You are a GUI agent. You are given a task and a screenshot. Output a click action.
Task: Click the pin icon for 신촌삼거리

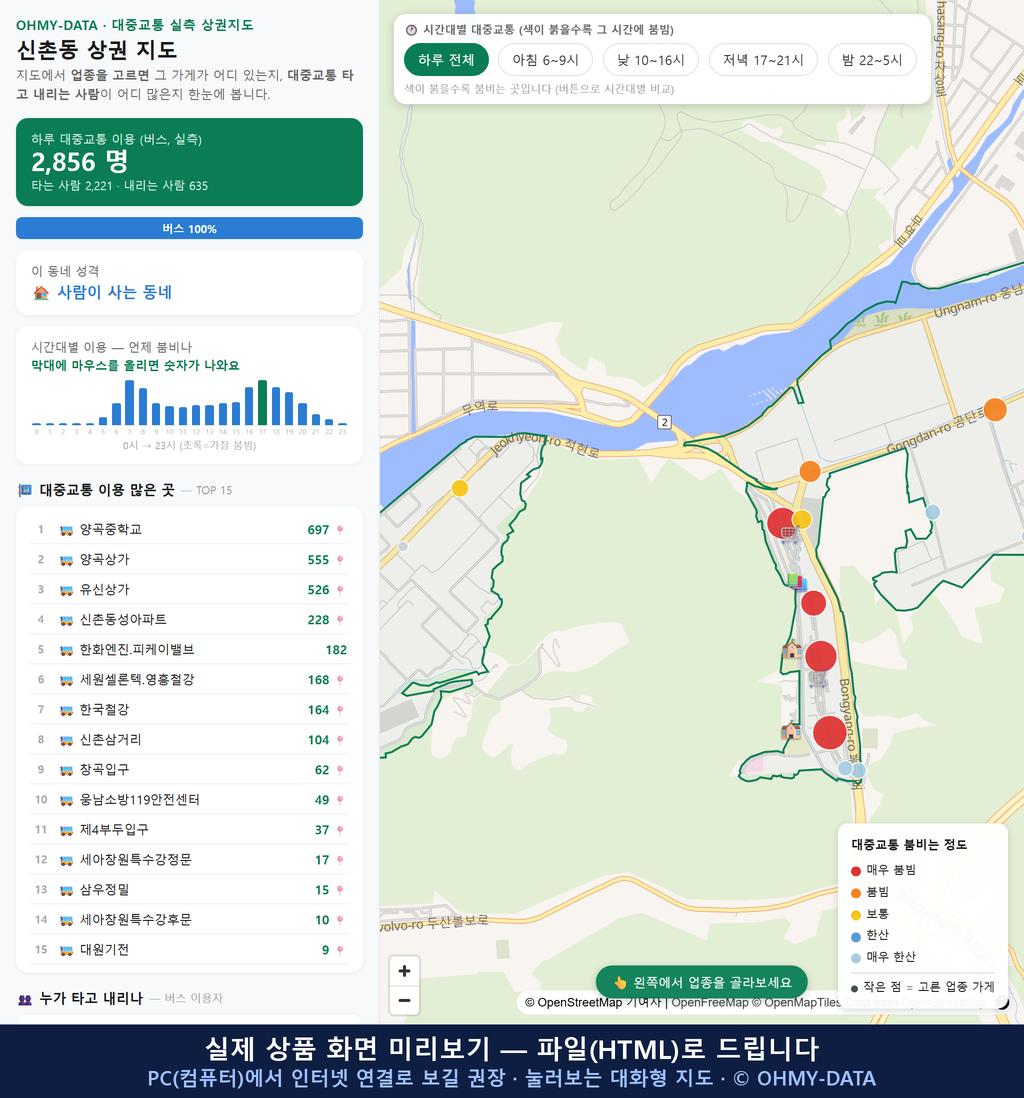pos(340,740)
